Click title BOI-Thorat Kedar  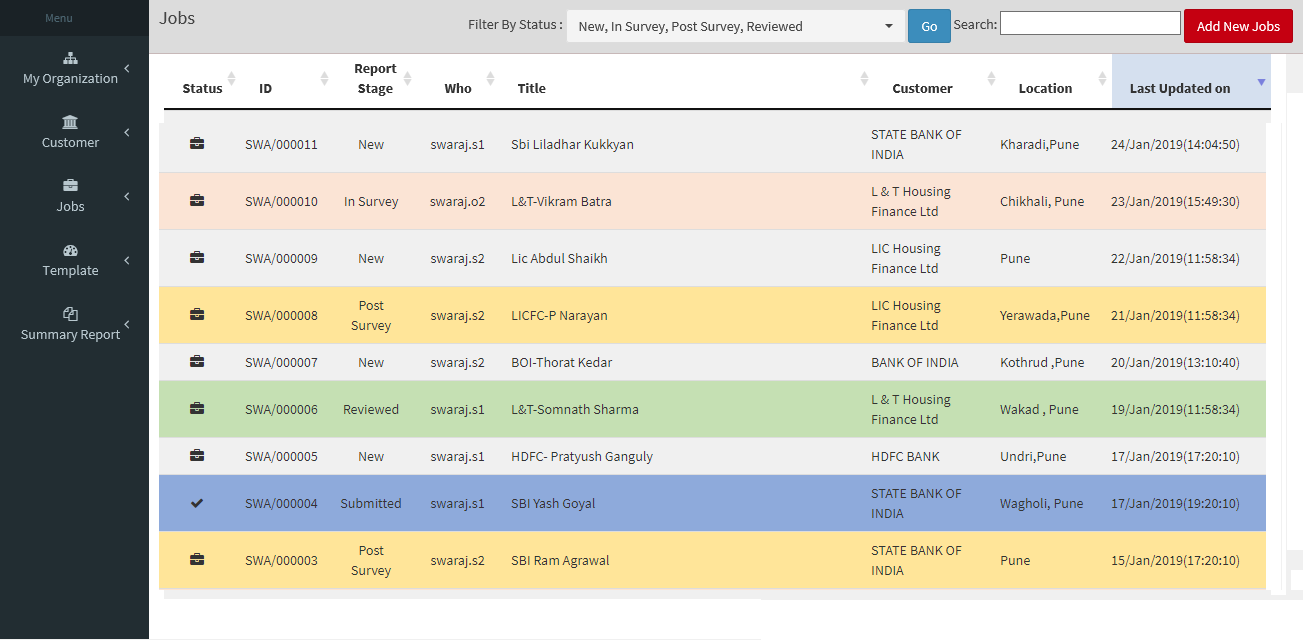tap(561, 362)
